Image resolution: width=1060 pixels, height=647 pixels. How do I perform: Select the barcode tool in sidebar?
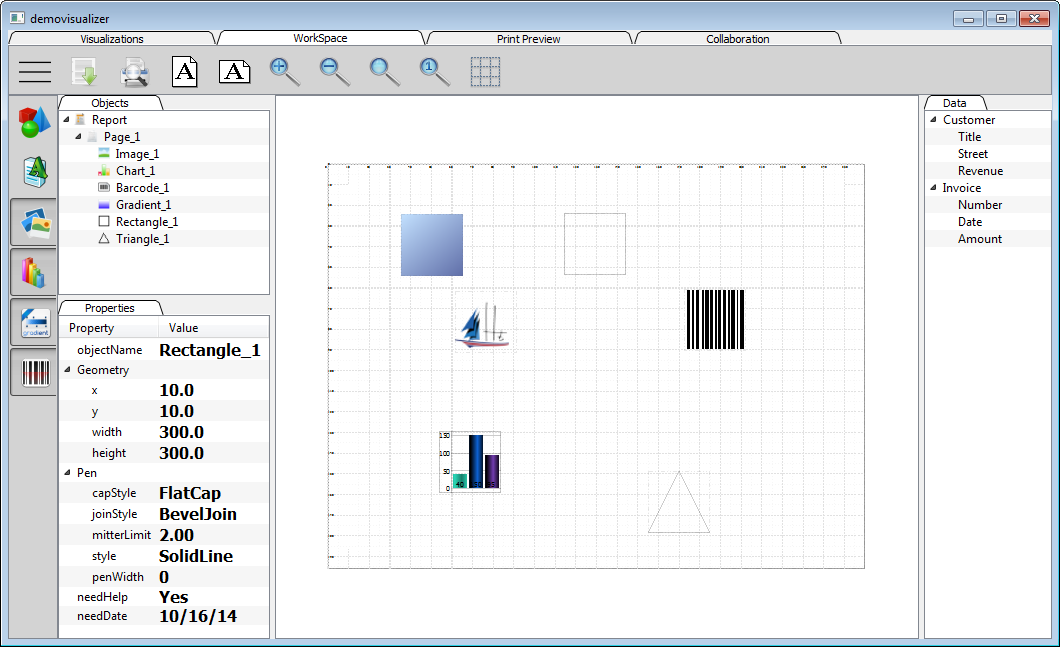tap(33, 372)
